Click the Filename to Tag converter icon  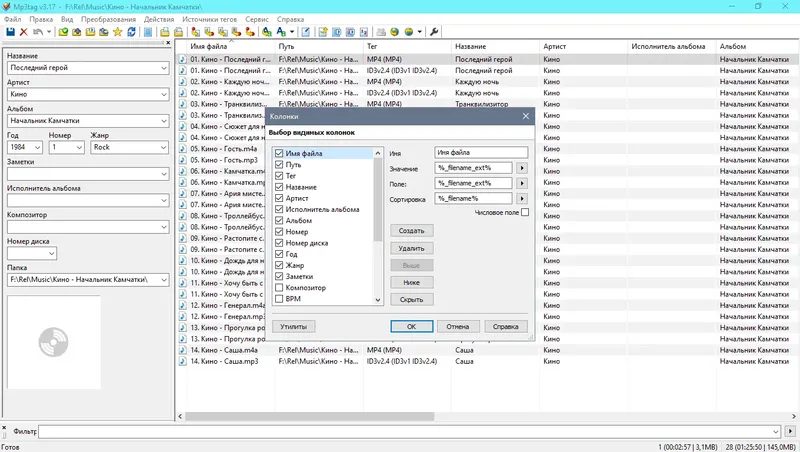coord(209,32)
